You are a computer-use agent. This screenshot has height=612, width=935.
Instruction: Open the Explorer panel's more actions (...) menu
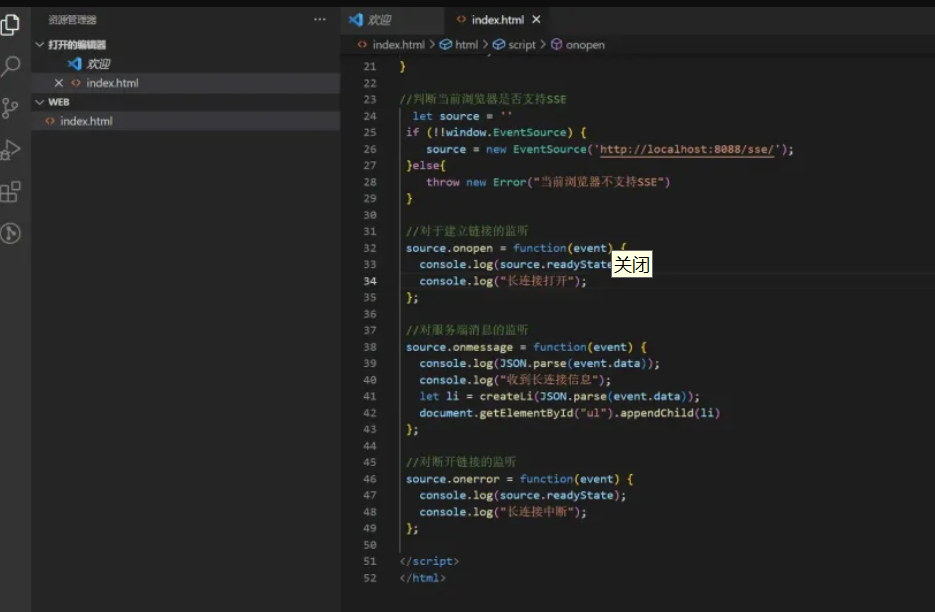click(x=320, y=19)
